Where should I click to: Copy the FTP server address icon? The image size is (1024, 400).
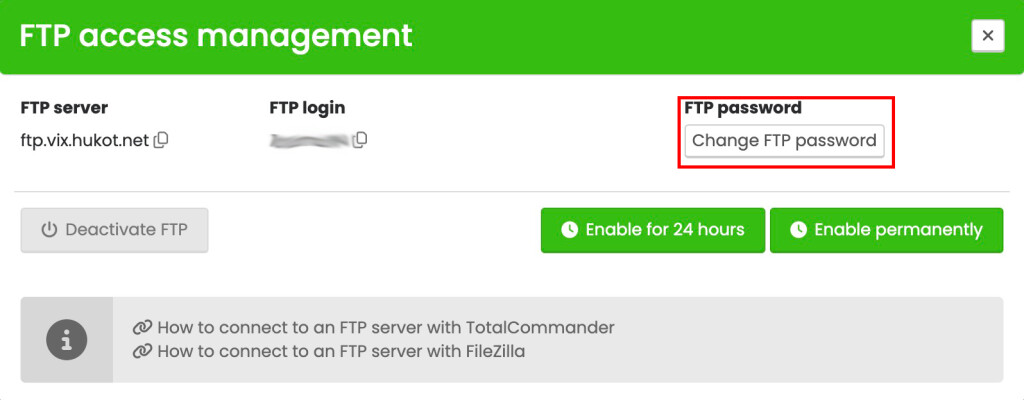click(161, 140)
